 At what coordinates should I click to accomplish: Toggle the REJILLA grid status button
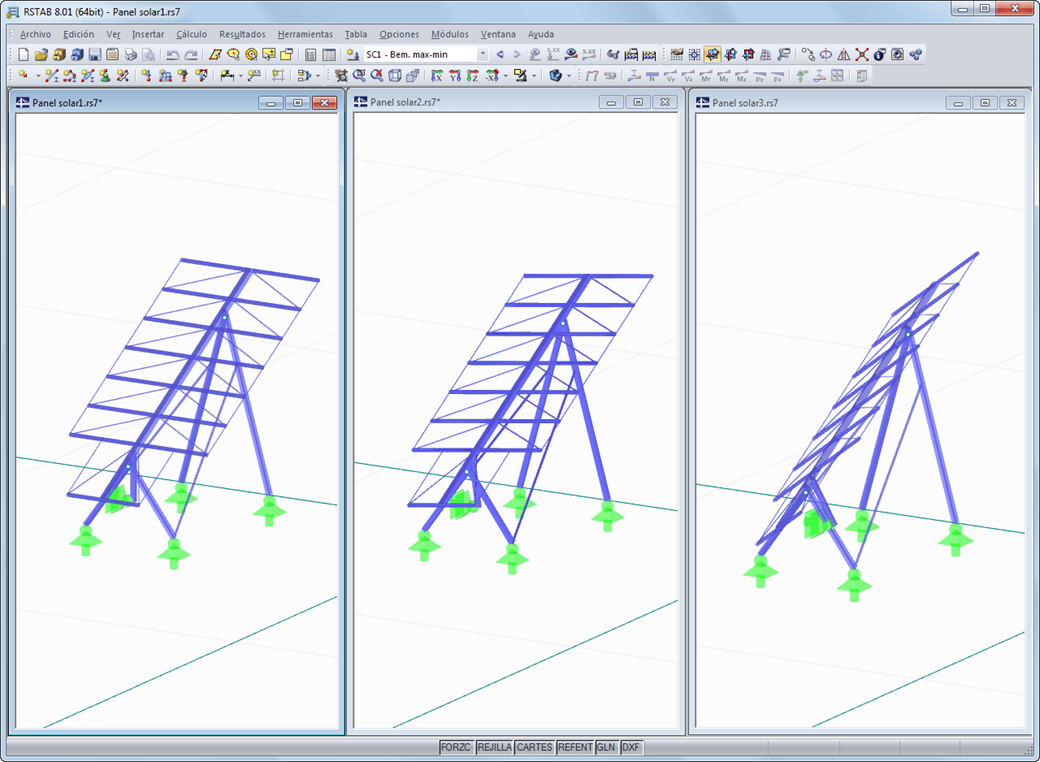pyautogui.click(x=495, y=747)
